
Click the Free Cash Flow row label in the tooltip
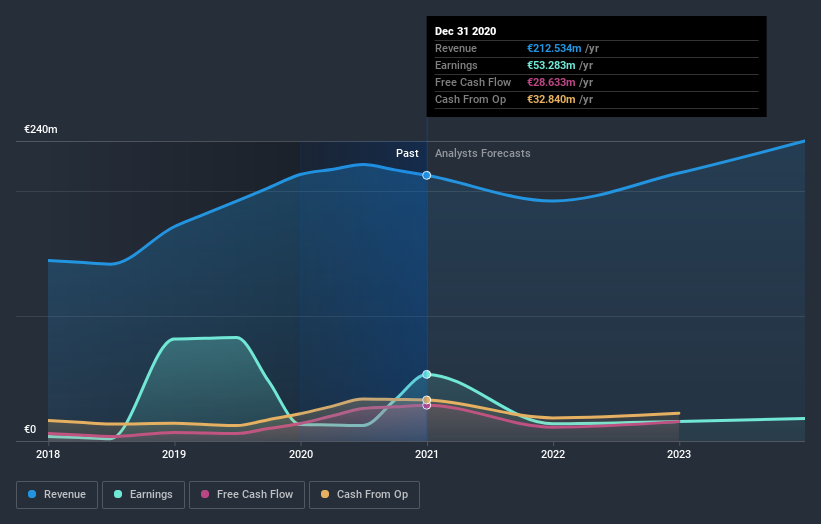pos(473,82)
